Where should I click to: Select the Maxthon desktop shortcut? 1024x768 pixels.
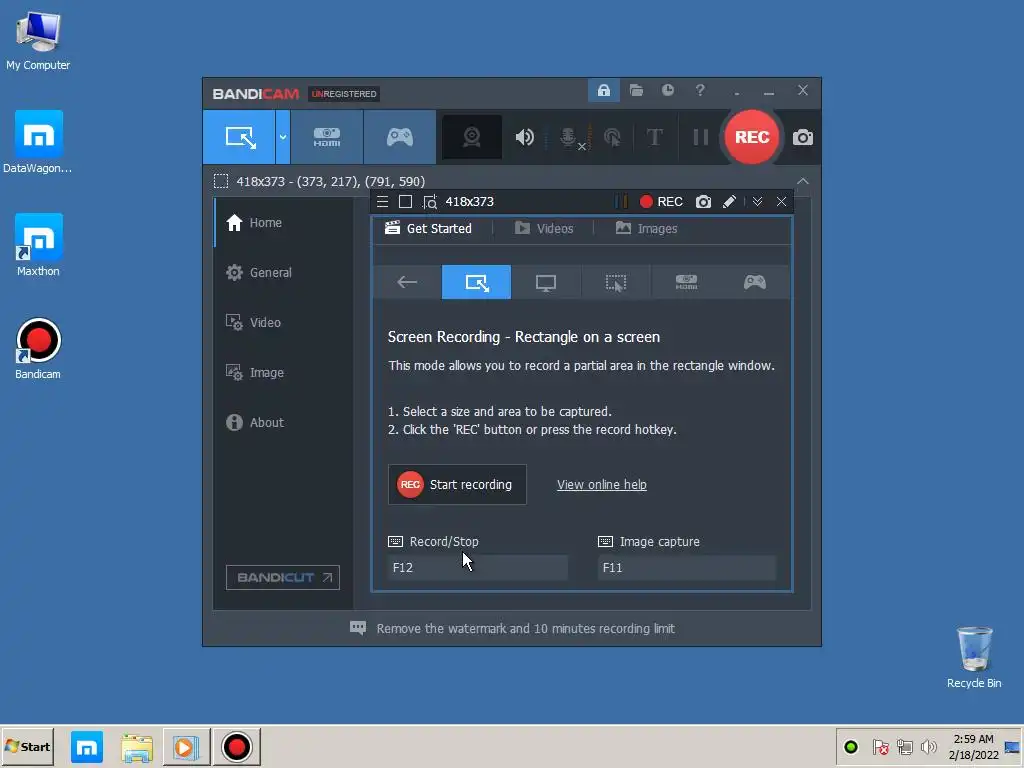[38, 246]
